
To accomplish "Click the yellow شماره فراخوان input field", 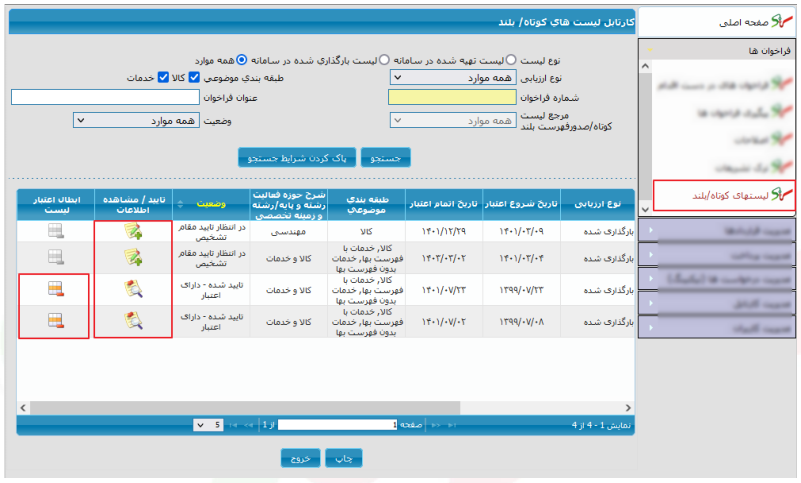I will click(452, 97).
